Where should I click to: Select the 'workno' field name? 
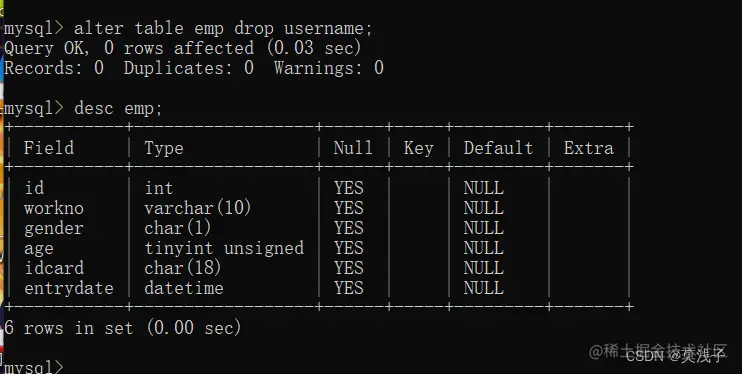tap(54, 208)
